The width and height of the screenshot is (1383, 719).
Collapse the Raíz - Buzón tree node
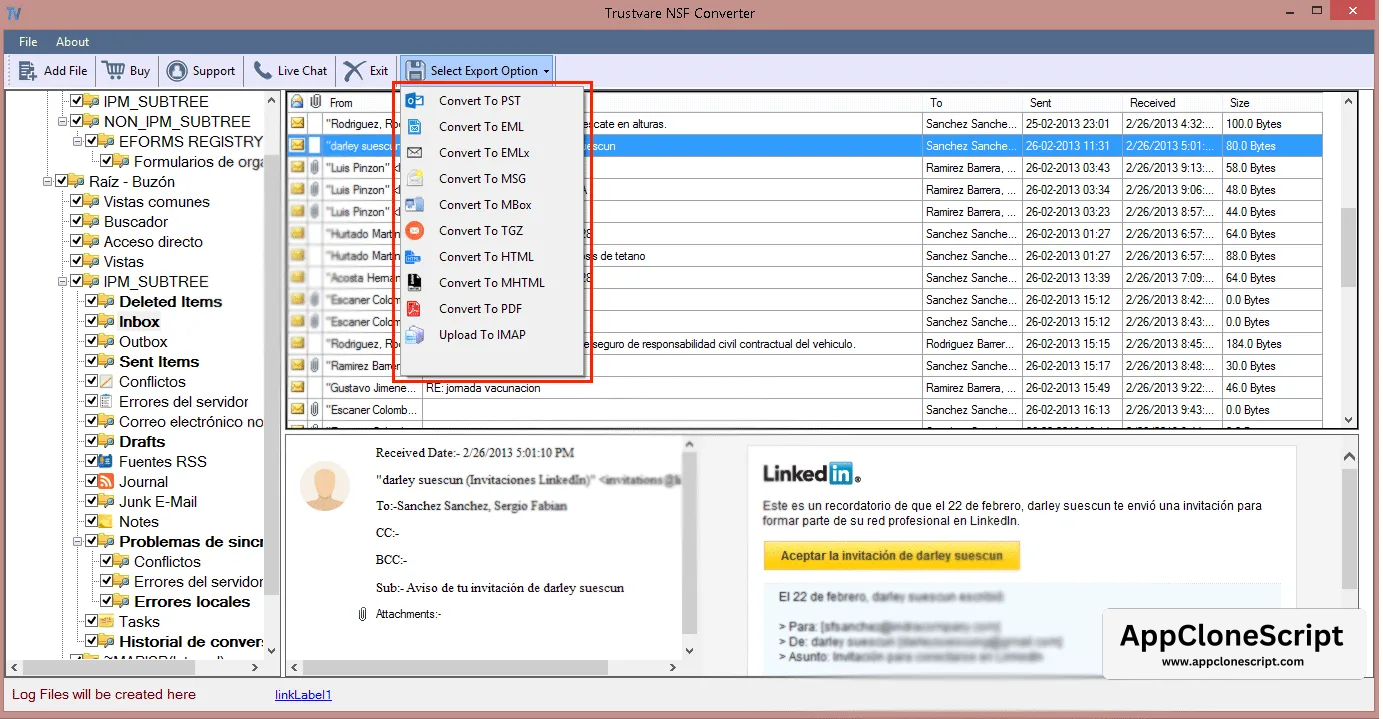coord(47,182)
